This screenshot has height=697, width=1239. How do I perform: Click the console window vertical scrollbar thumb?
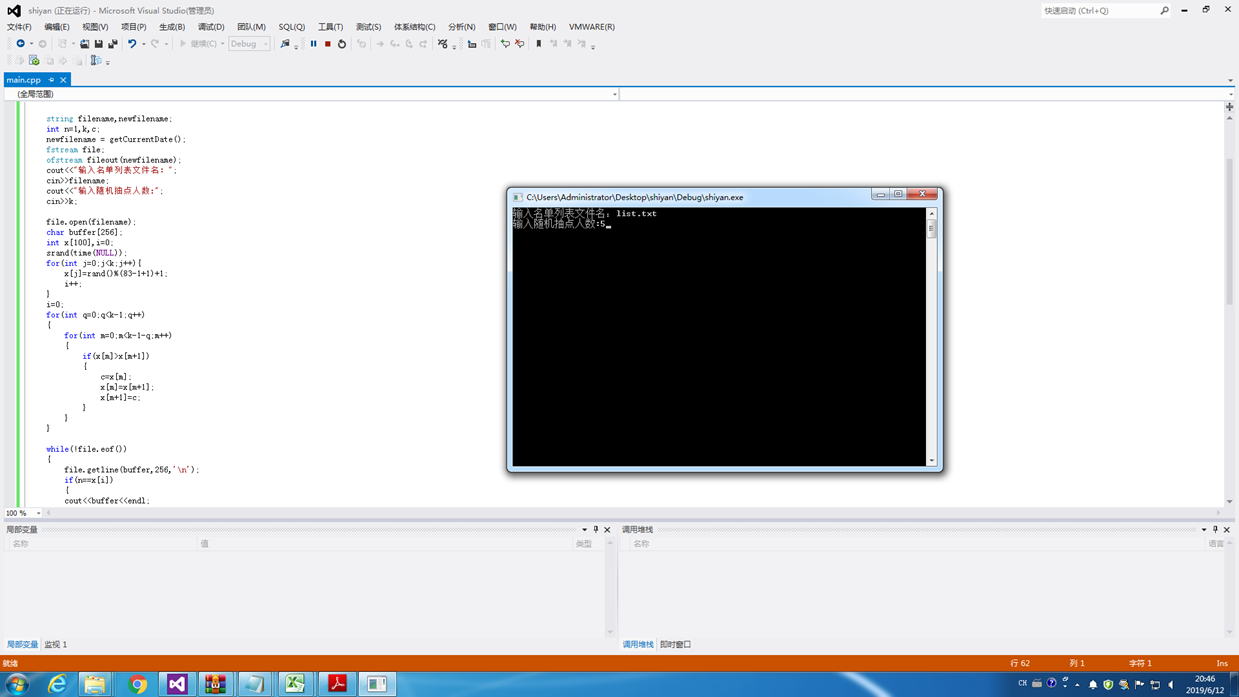pos(931,228)
